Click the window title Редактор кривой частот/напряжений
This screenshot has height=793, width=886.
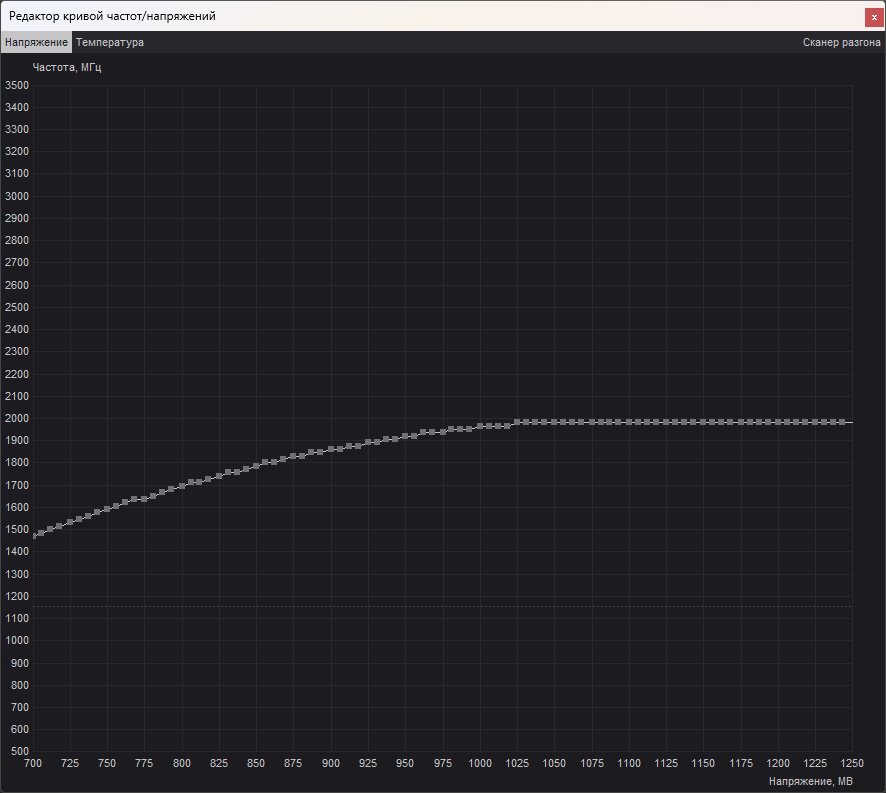pos(112,16)
